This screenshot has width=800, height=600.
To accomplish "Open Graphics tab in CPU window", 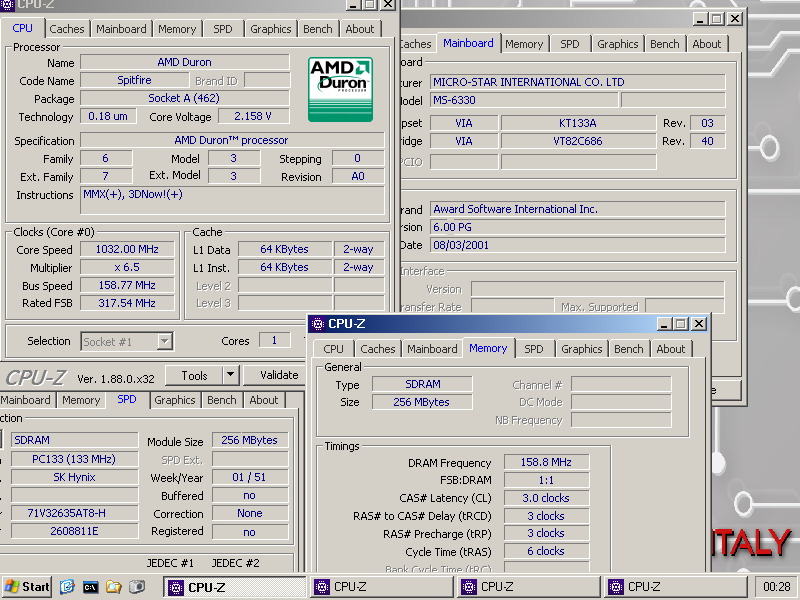I will (270, 29).
